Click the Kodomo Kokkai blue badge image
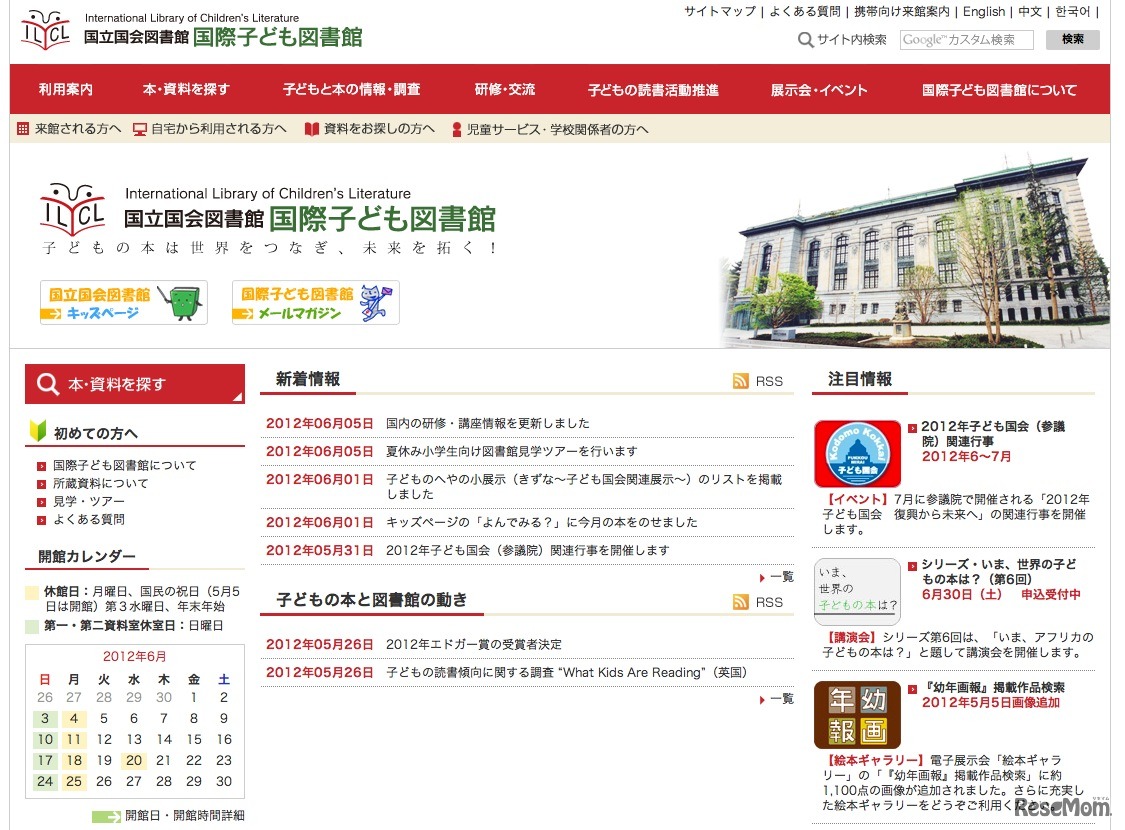 coord(857,453)
